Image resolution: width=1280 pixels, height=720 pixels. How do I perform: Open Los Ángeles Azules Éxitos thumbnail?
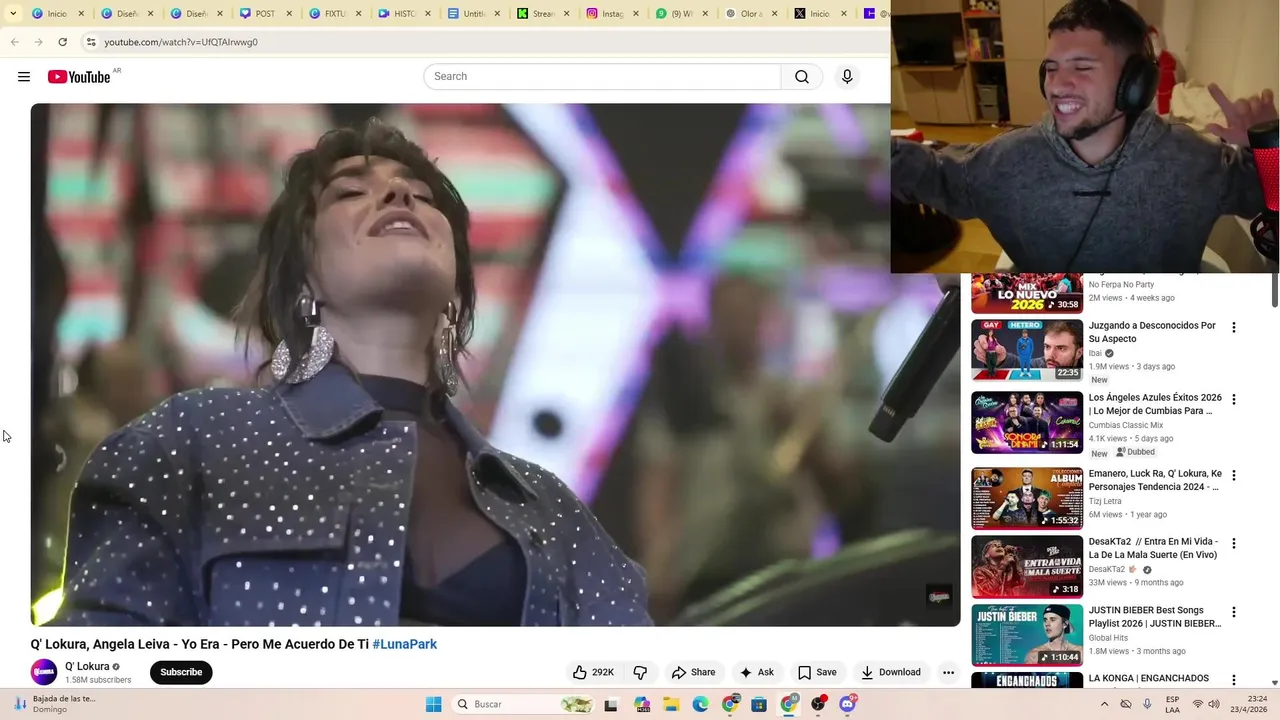point(1027,422)
